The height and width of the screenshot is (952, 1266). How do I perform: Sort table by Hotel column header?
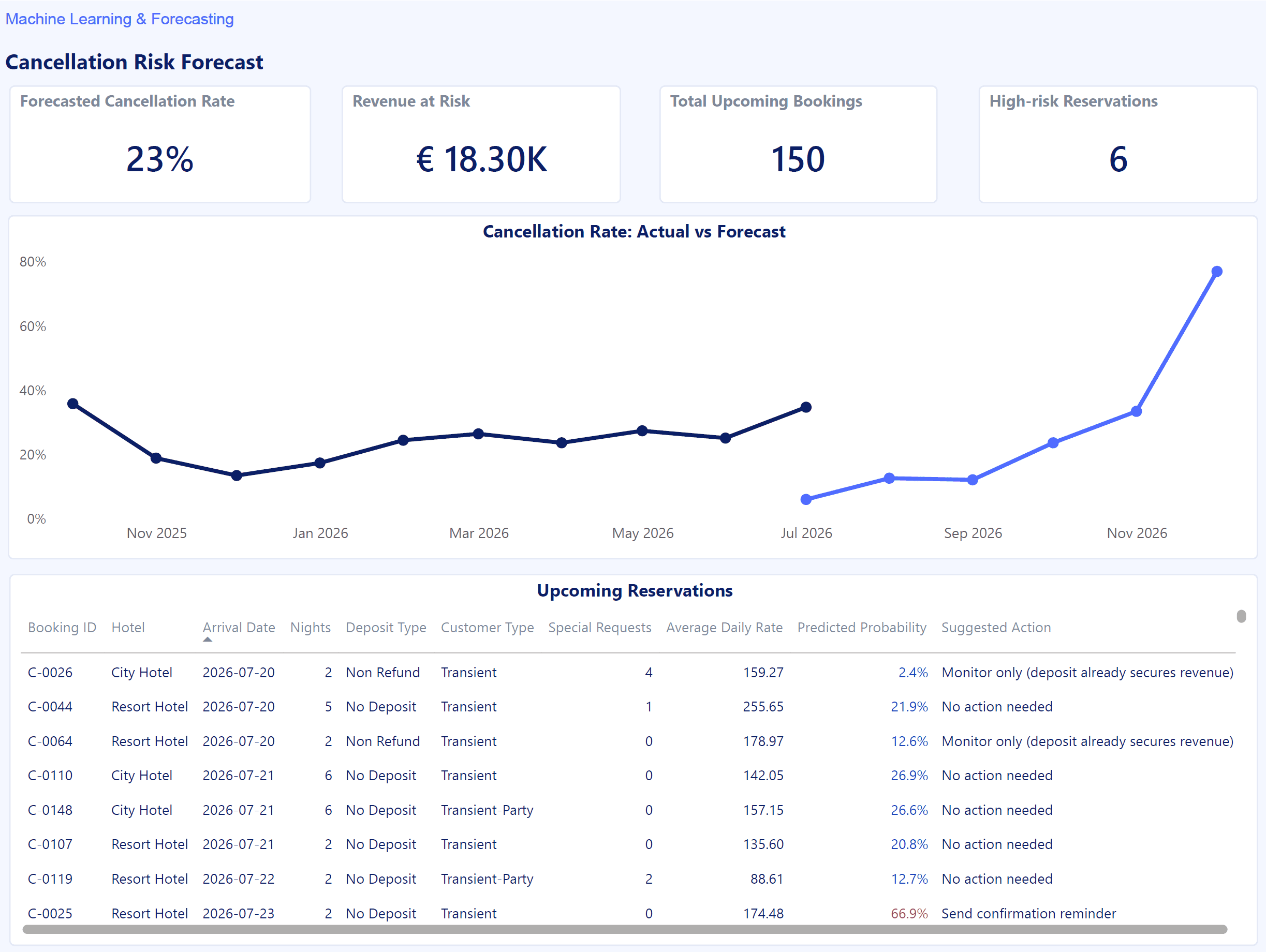pos(128,628)
